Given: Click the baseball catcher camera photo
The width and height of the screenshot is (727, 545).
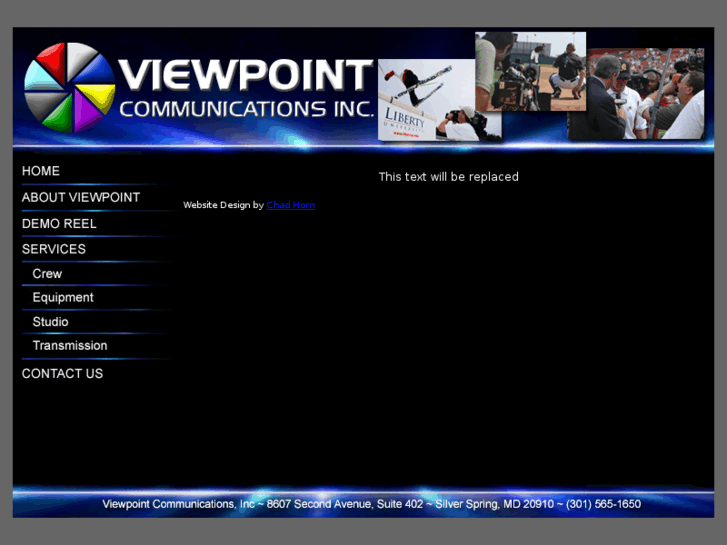Looking at the screenshot, I should [530, 71].
